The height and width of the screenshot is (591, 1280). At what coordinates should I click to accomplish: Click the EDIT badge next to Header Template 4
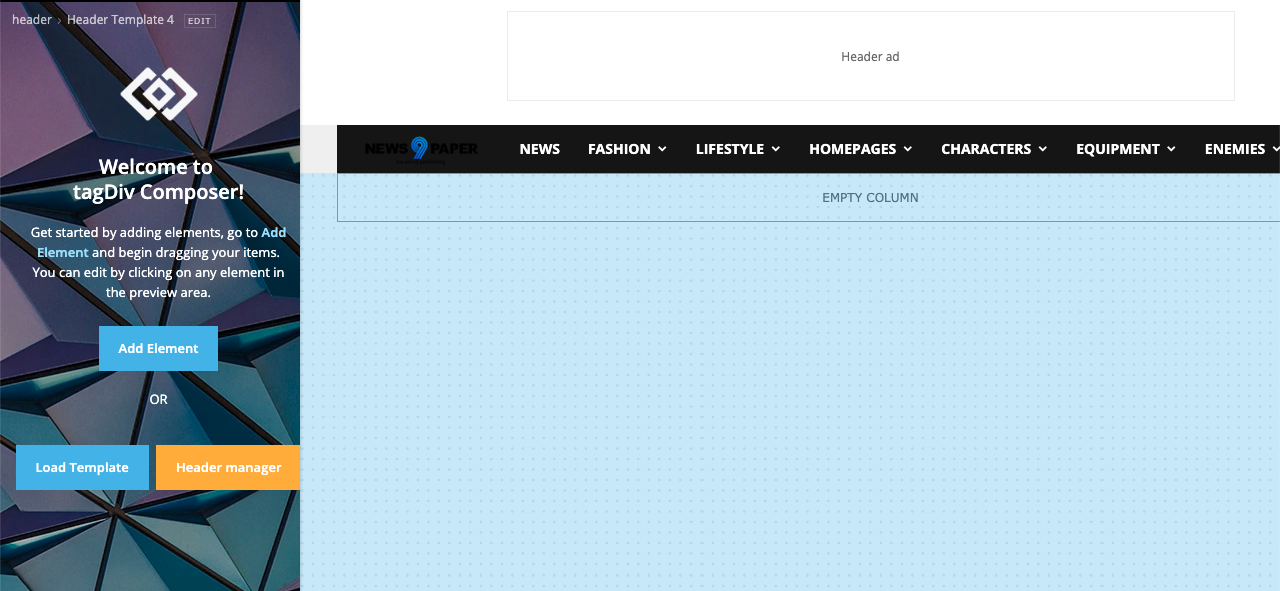(199, 21)
